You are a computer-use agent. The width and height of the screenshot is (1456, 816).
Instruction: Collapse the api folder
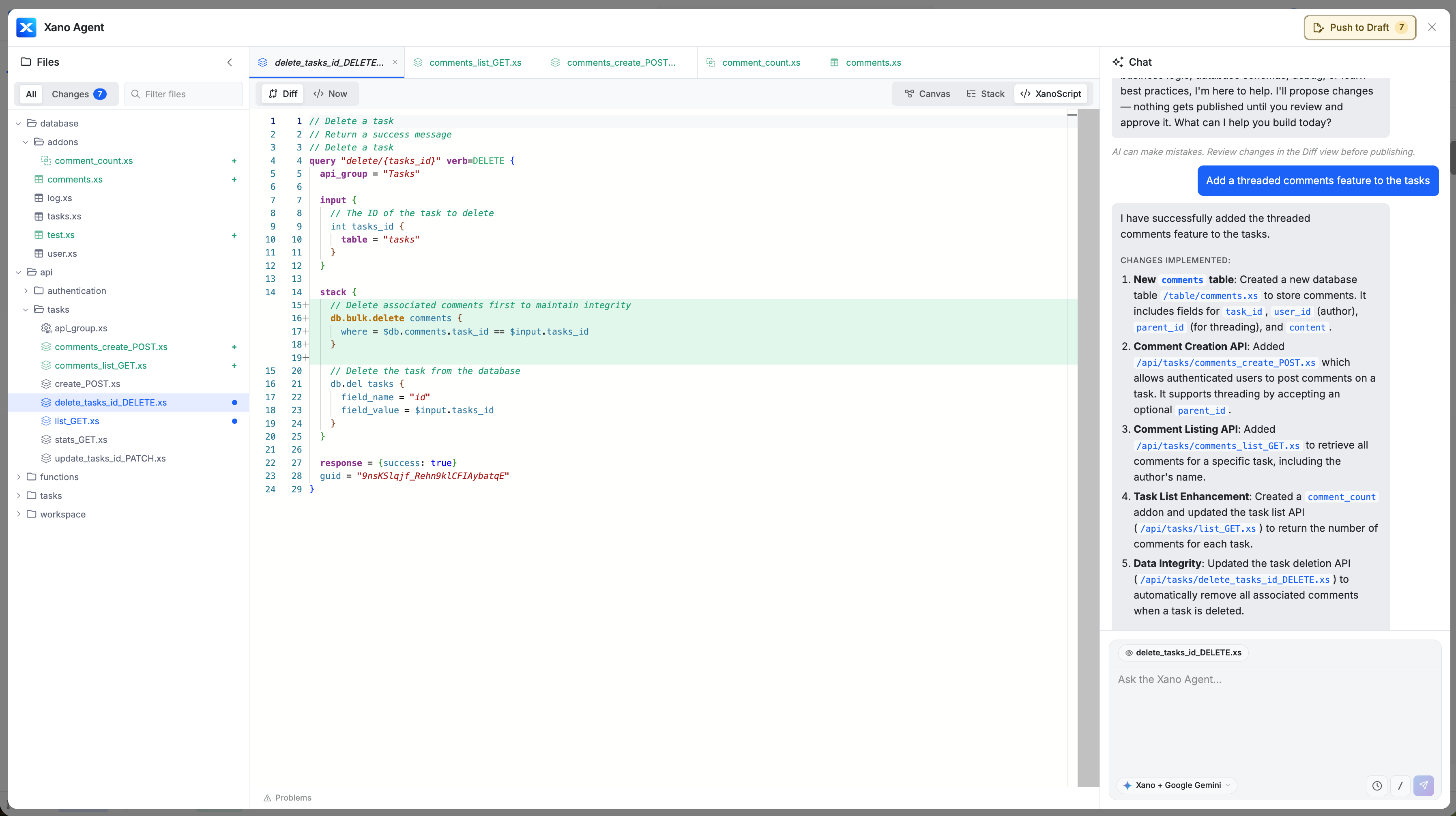(18, 273)
